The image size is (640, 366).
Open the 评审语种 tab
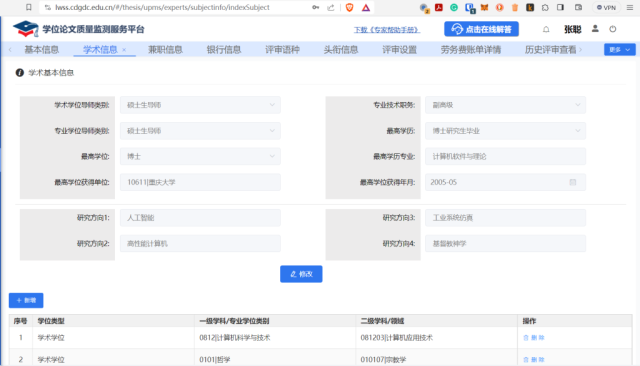point(282,49)
